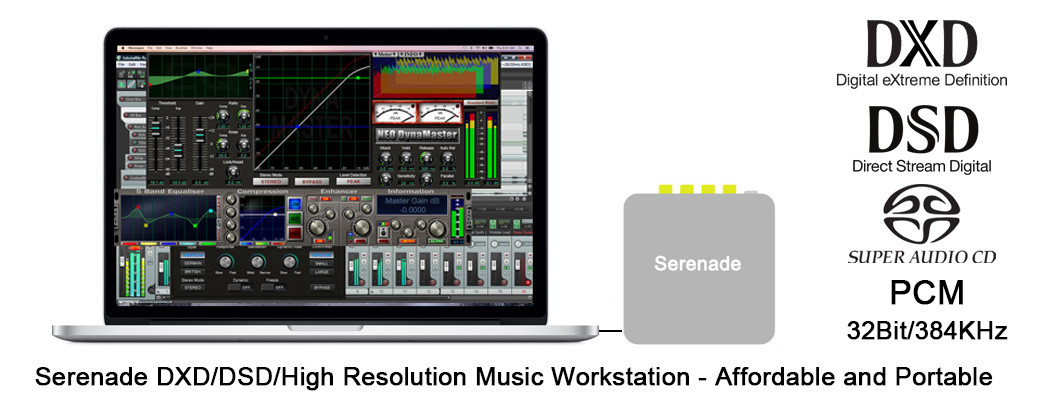The width and height of the screenshot is (1050, 400).
Task: Click the Ratio Exp knob
Action: pyautogui.click(x=244, y=116)
